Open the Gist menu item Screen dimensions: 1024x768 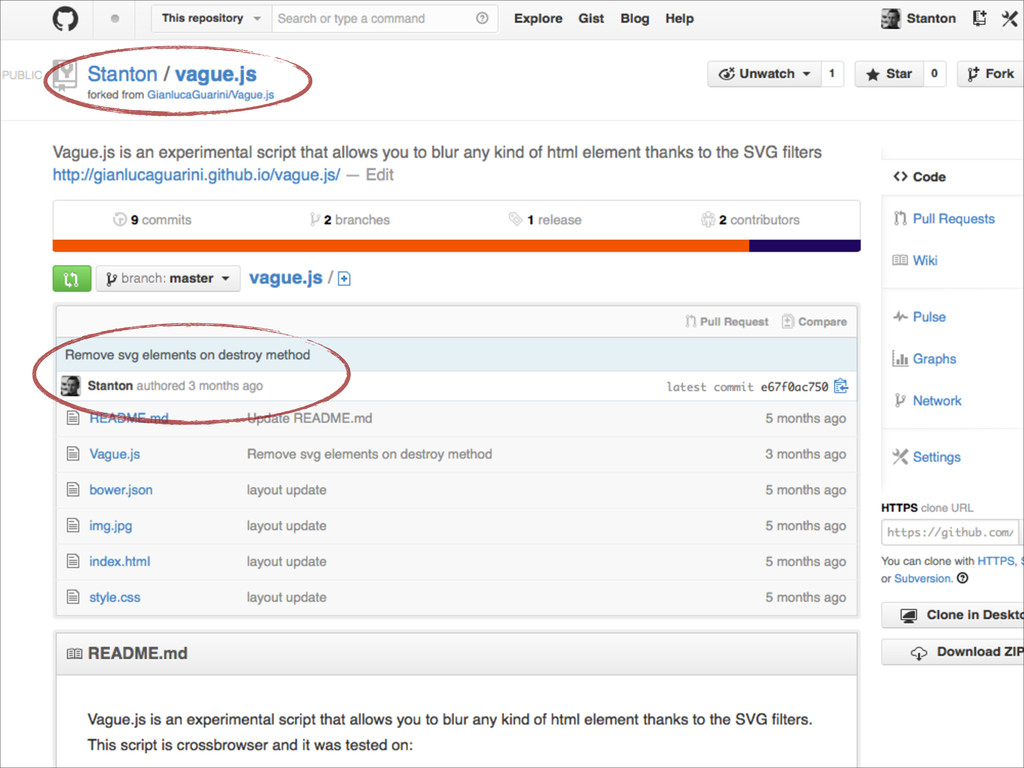(x=591, y=18)
